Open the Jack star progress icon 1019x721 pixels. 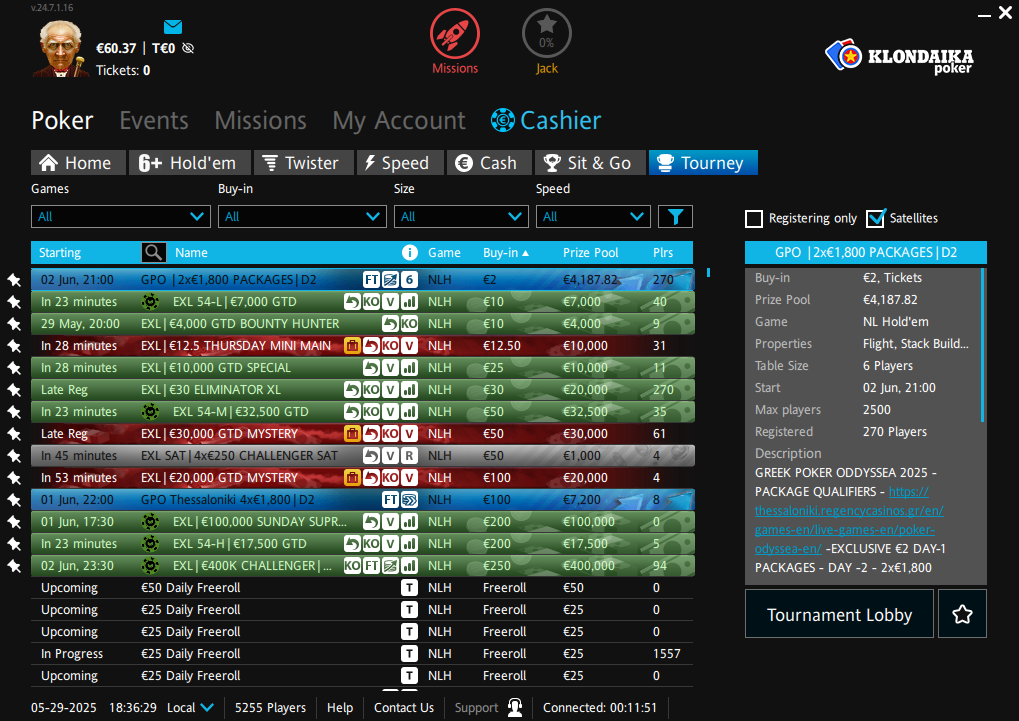(547, 34)
